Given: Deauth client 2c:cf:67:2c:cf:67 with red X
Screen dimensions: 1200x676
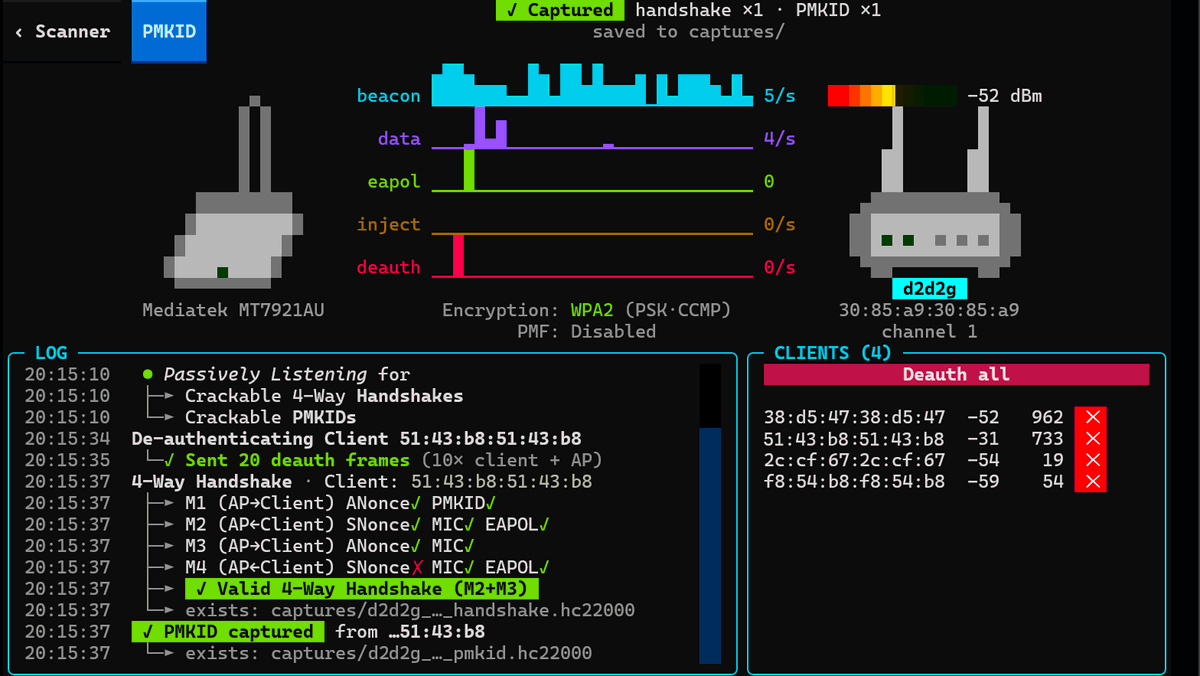Looking at the screenshot, I should pyautogui.click(x=1091, y=461).
